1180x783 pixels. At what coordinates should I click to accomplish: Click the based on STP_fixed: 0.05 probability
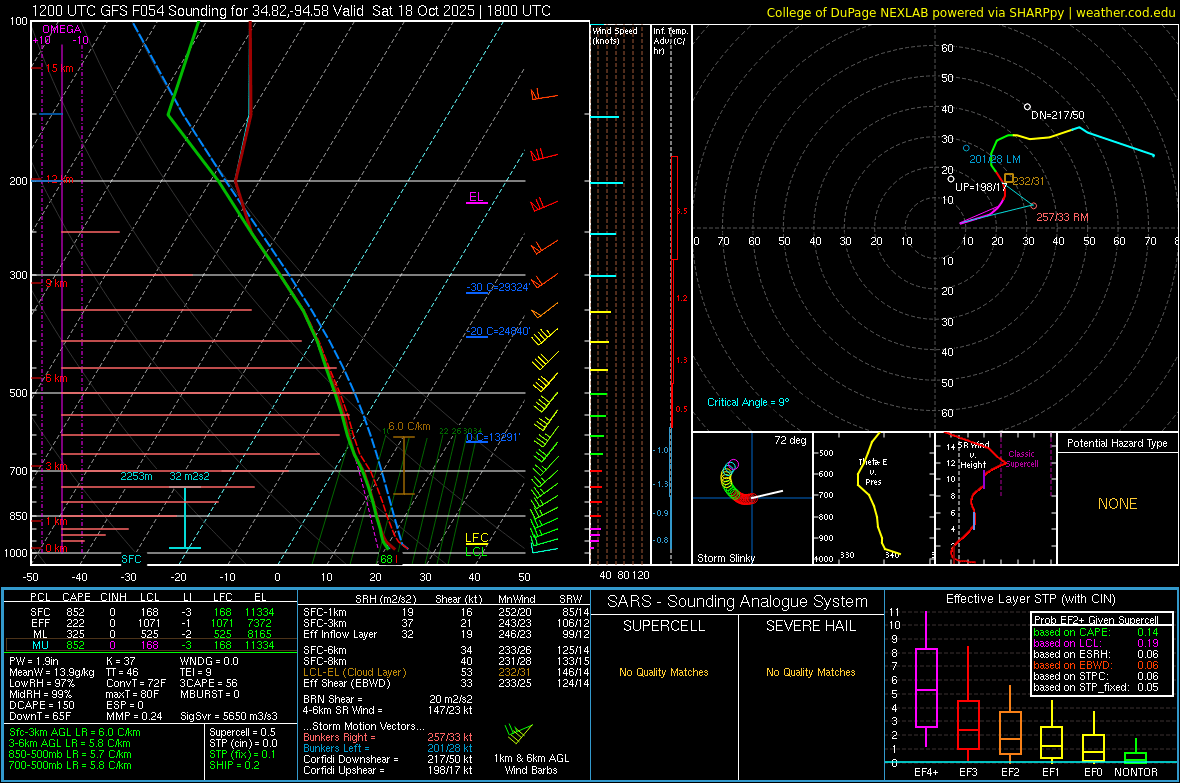point(1096,687)
